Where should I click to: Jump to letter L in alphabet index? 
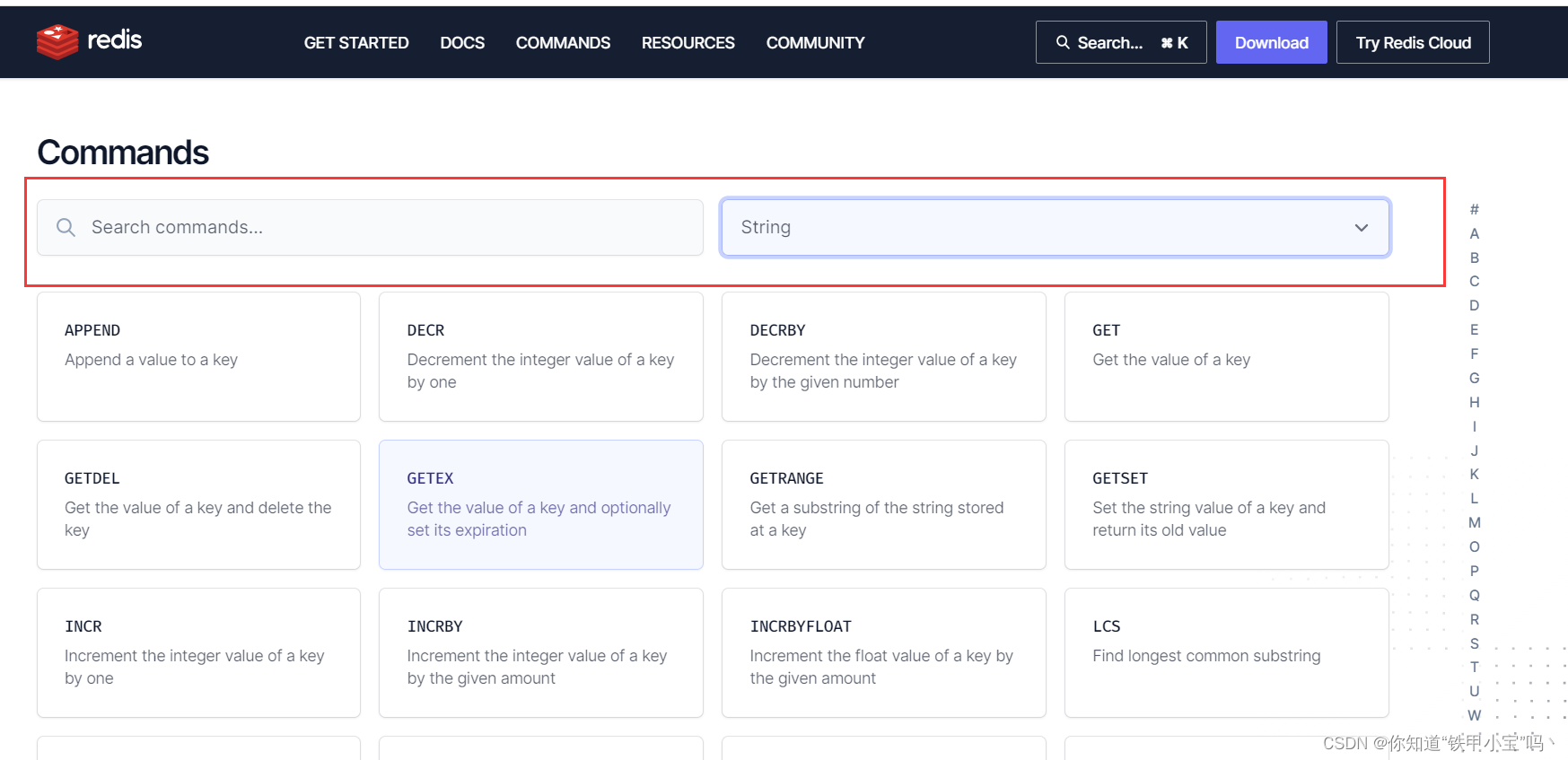click(x=1474, y=498)
